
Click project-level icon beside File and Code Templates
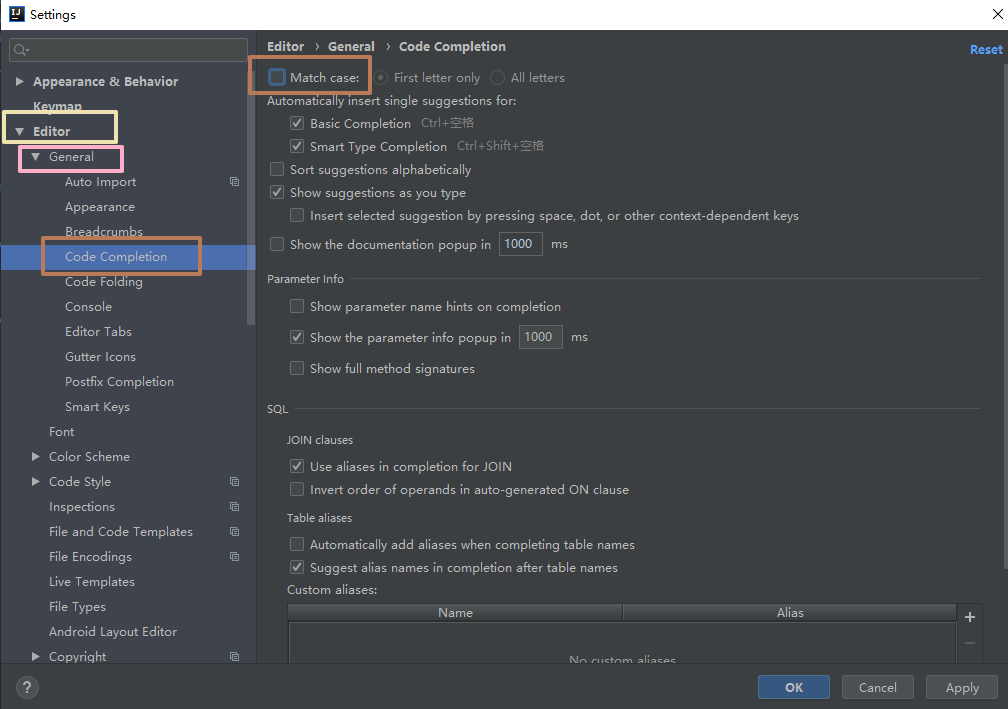click(235, 532)
